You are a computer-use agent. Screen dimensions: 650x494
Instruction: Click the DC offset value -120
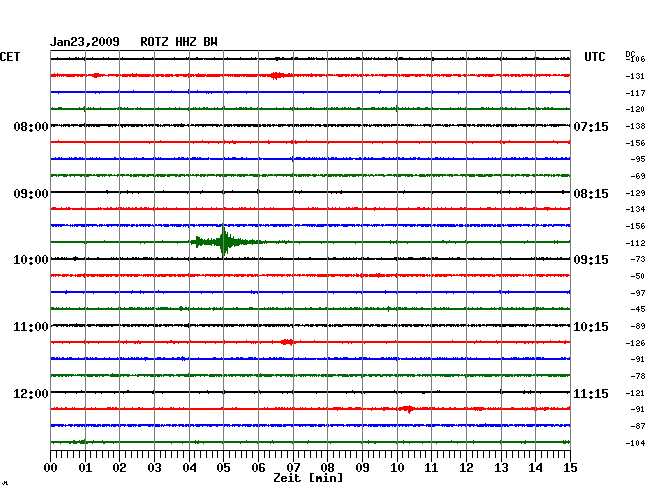[x=635, y=109]
